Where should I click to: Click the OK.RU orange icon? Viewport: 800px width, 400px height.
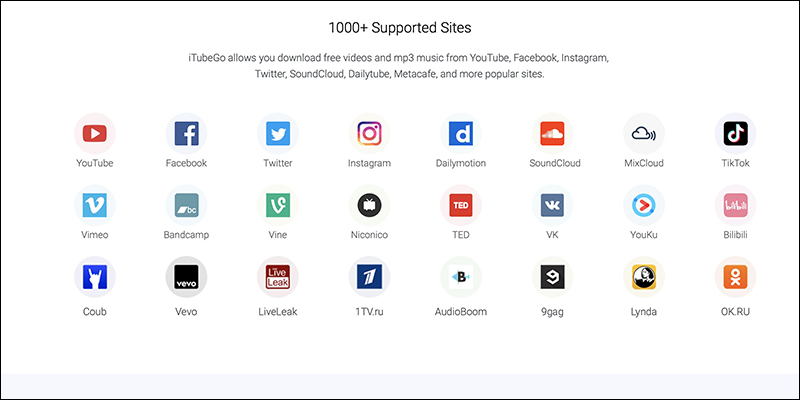coord(735,277)
